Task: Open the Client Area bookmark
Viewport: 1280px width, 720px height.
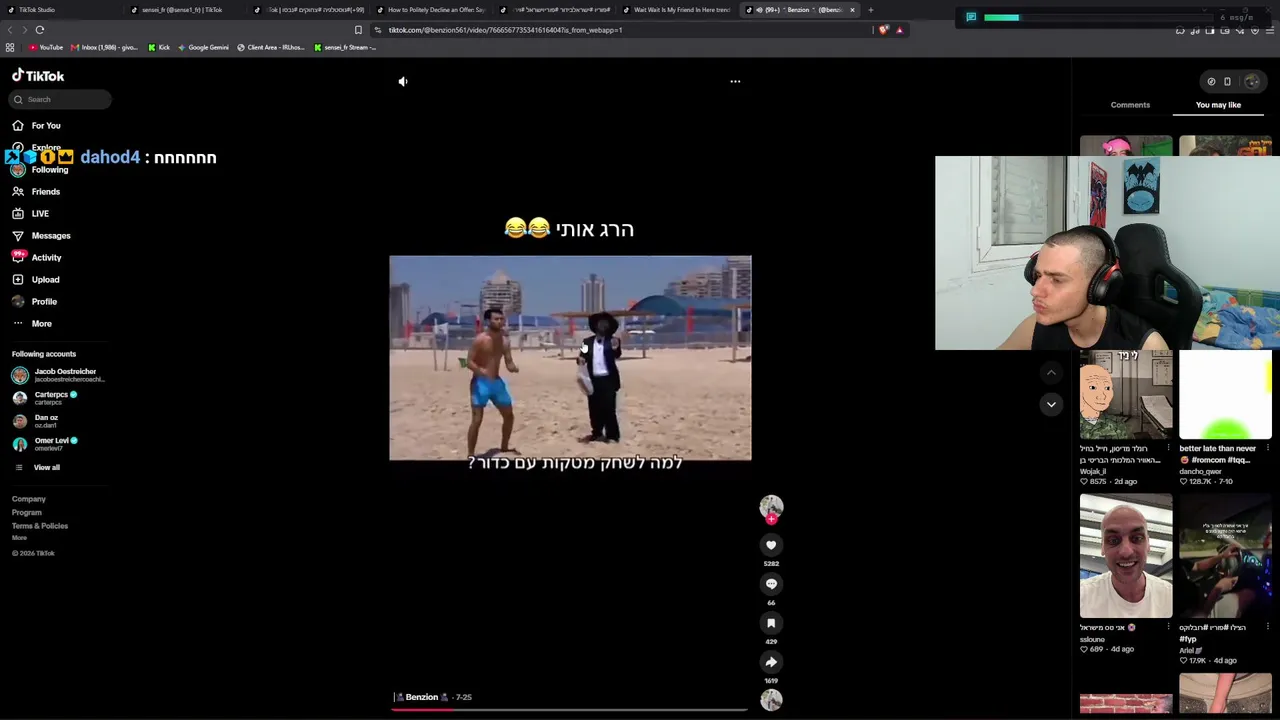Action: (271, 47)
